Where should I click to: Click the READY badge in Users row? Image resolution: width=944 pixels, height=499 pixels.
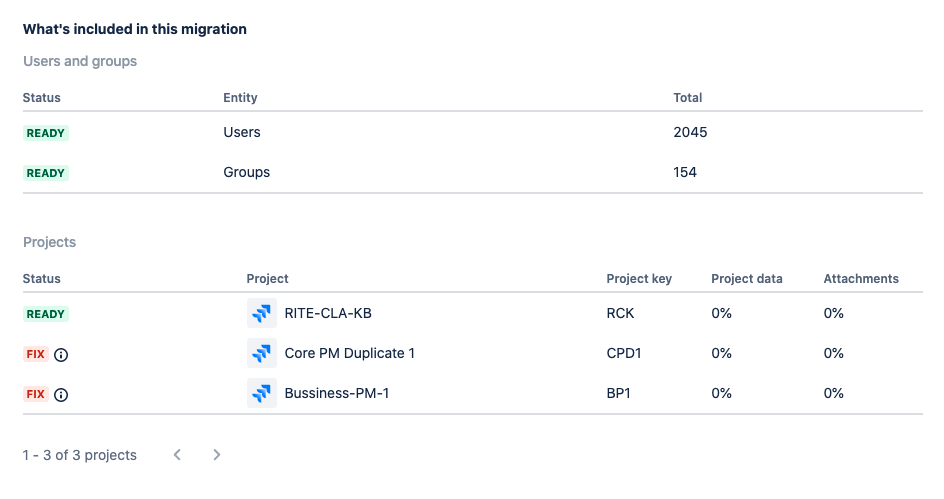pyautogui.click(x=45, y=133)
